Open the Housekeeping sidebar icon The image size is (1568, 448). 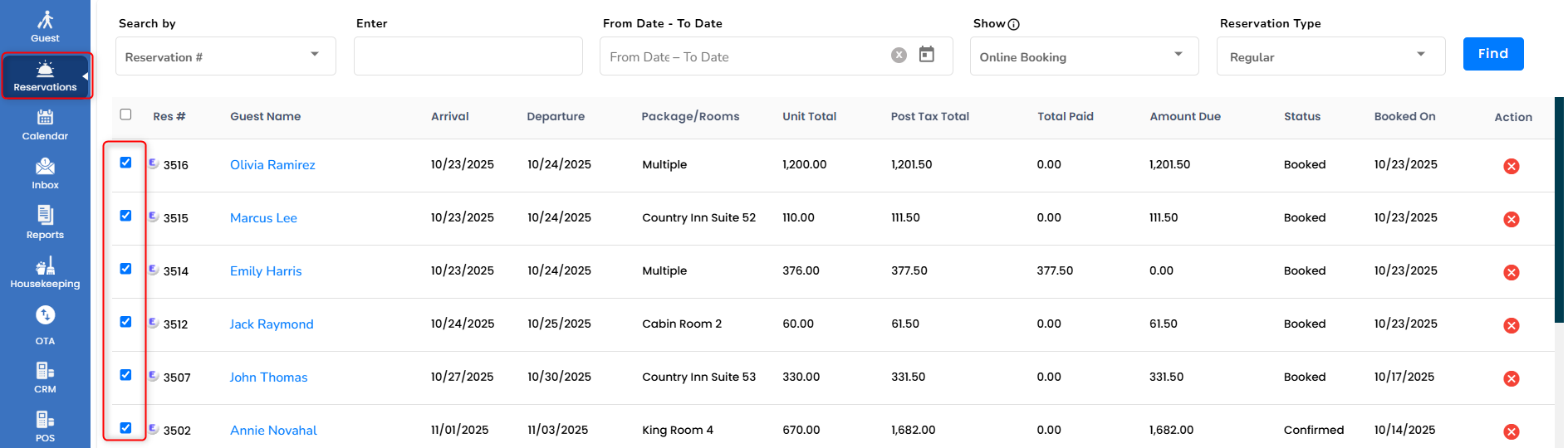(45, 272)
